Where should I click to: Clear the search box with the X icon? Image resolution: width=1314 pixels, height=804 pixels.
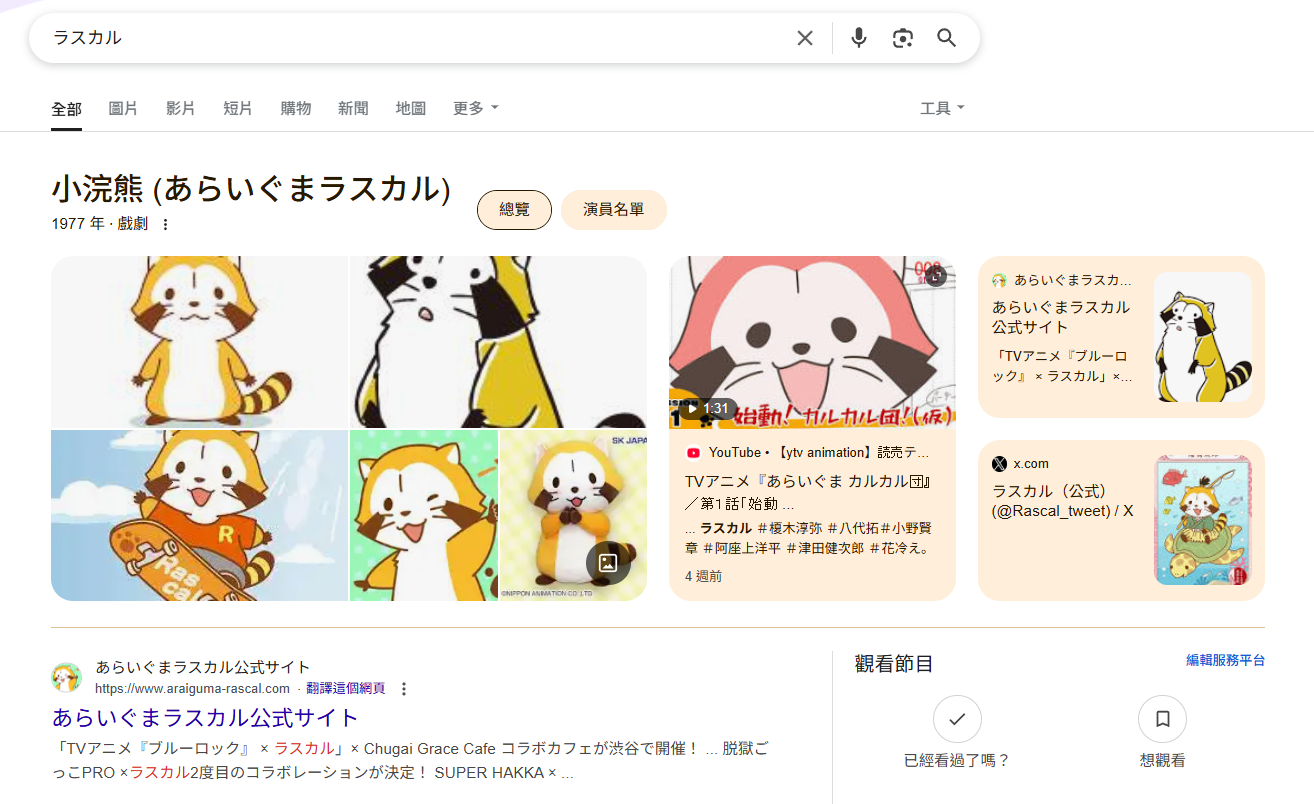(805, 38)
